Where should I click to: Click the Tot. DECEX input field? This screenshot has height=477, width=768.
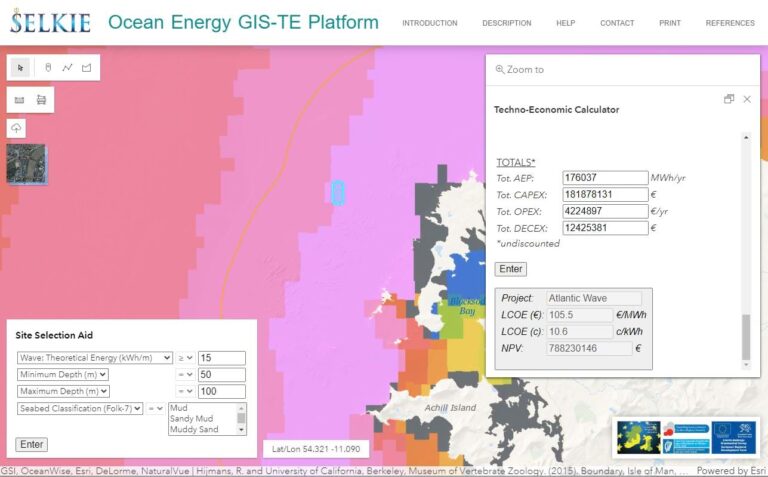click(x=605, y=228)
